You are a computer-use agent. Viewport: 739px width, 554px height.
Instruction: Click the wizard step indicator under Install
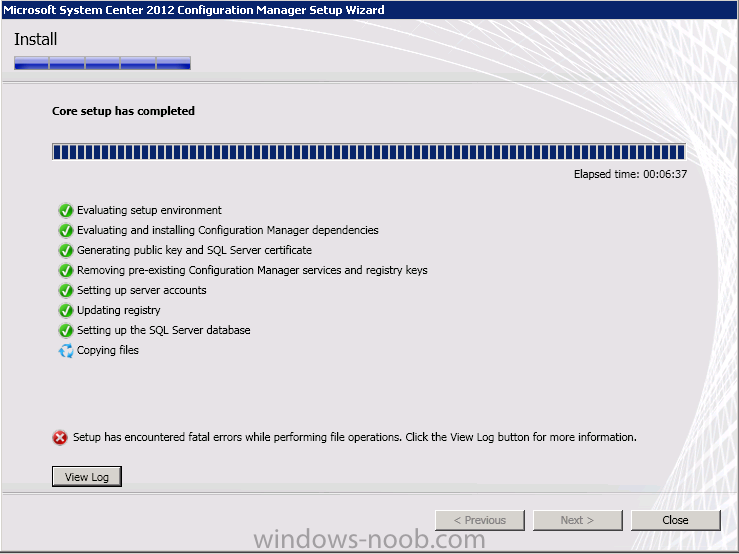click(x=102, y=63)
